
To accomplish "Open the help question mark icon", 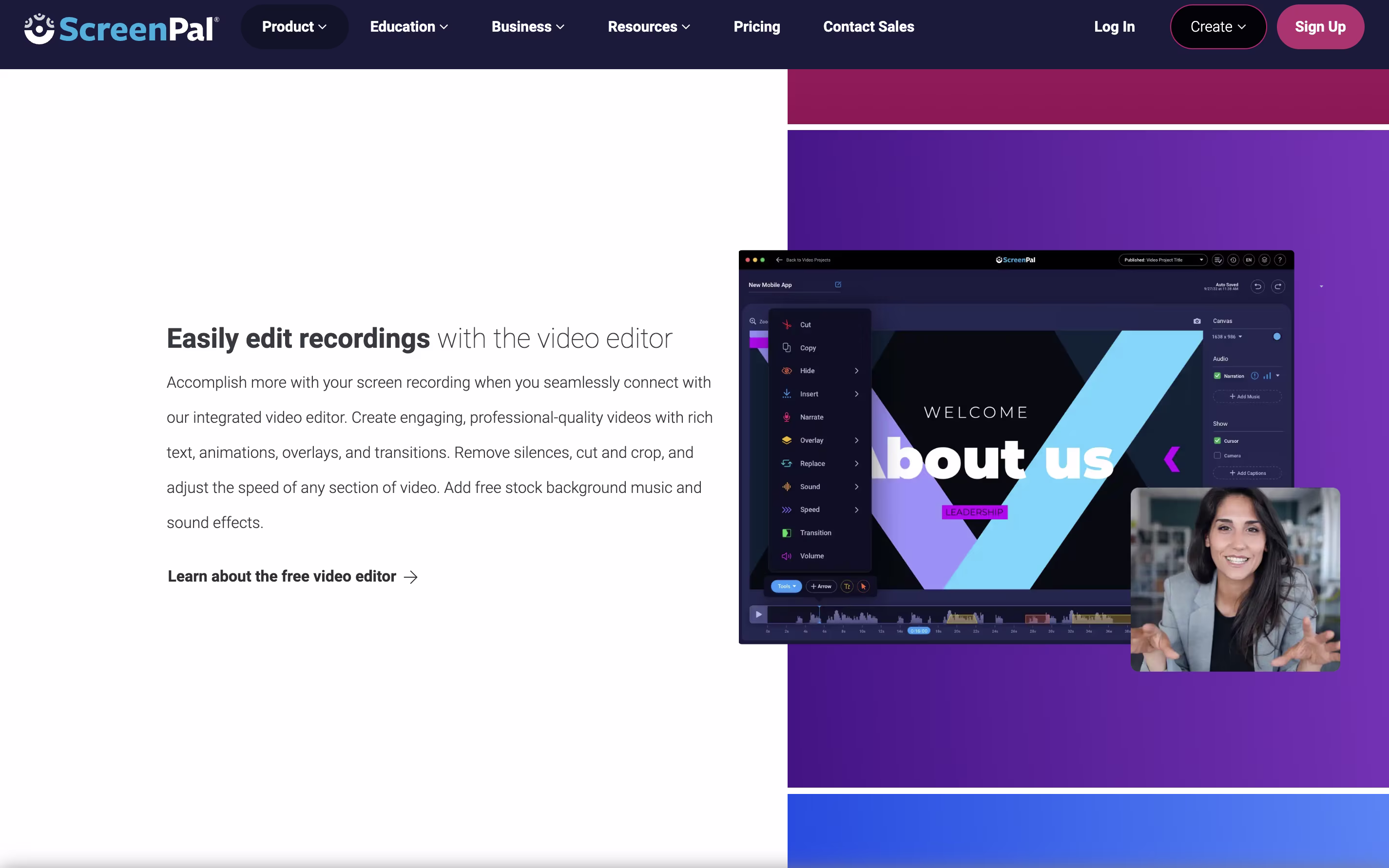I will 1280,260.
